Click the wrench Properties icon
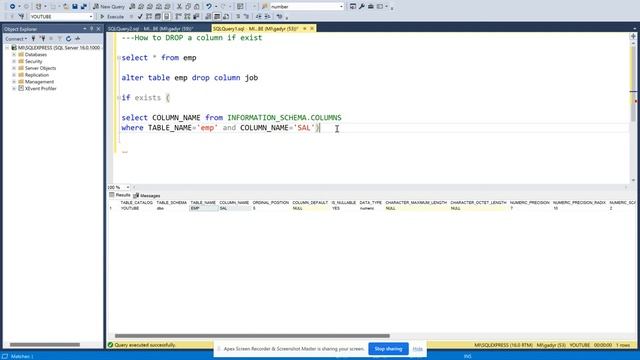The height and width of the screenshot is (360, 640). [x=362, y=7]
